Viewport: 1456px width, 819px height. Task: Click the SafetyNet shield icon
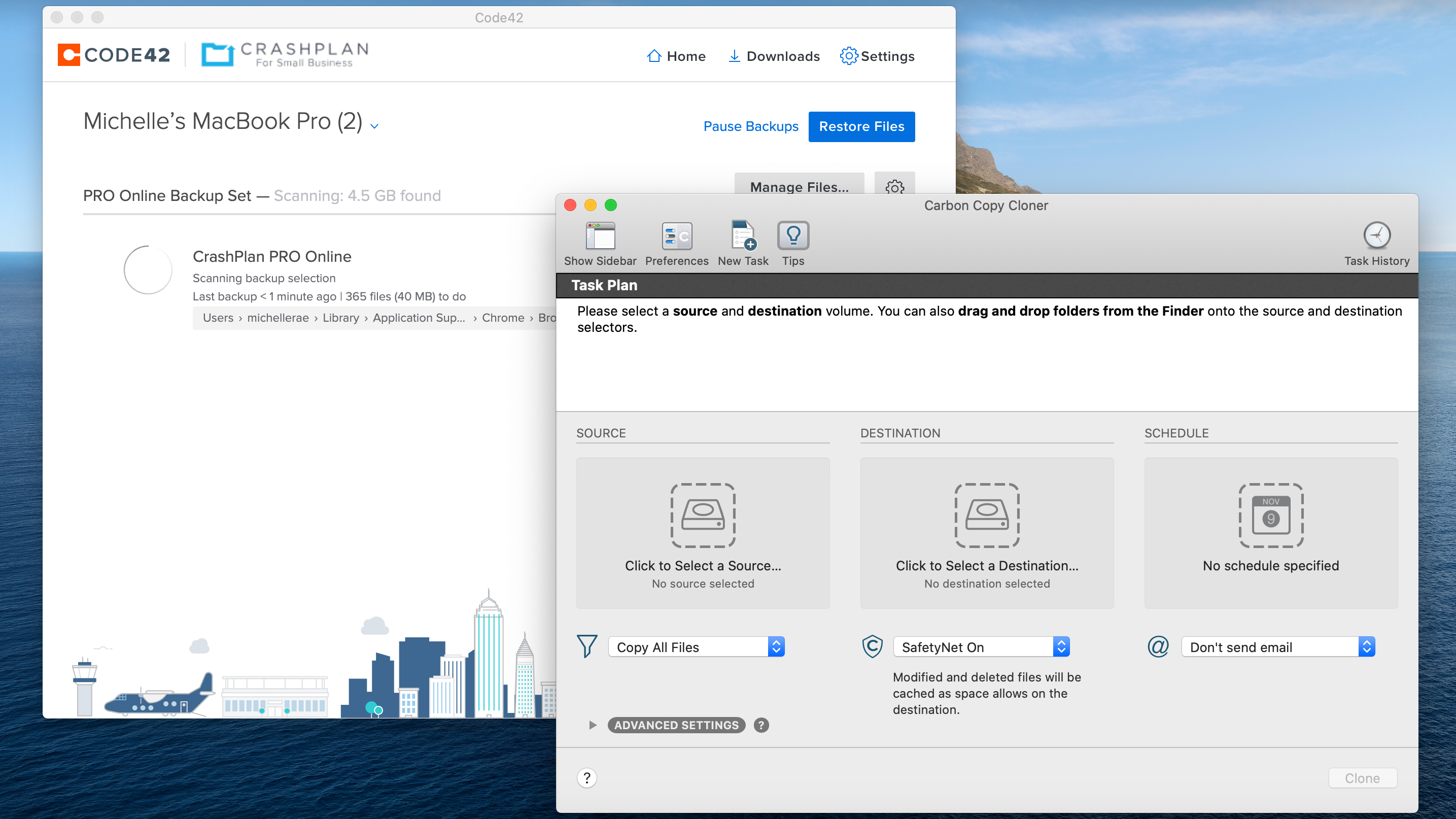[x=872, y=646]
